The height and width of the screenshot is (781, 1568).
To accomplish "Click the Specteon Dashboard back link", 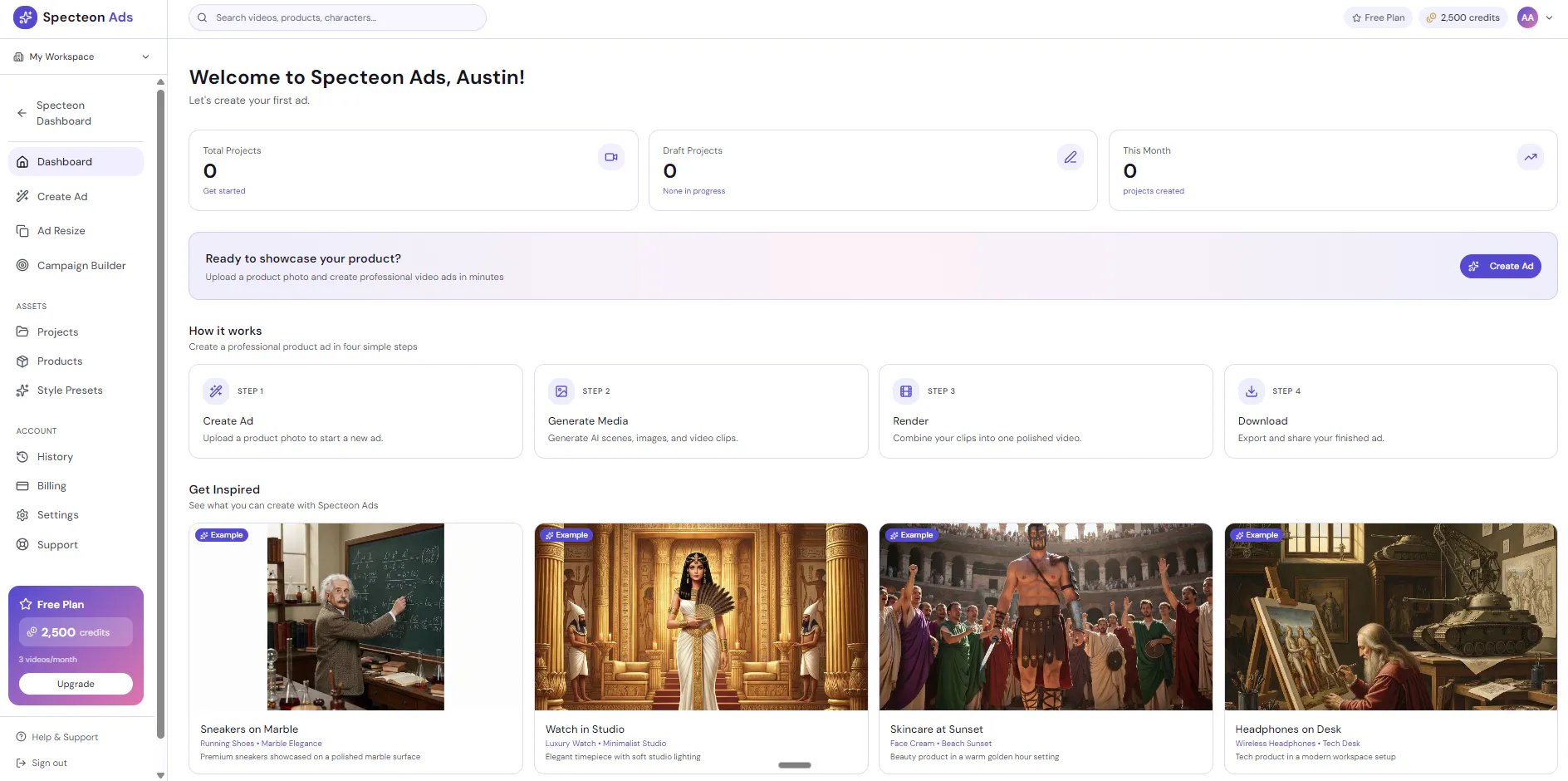I will point(76,113).
